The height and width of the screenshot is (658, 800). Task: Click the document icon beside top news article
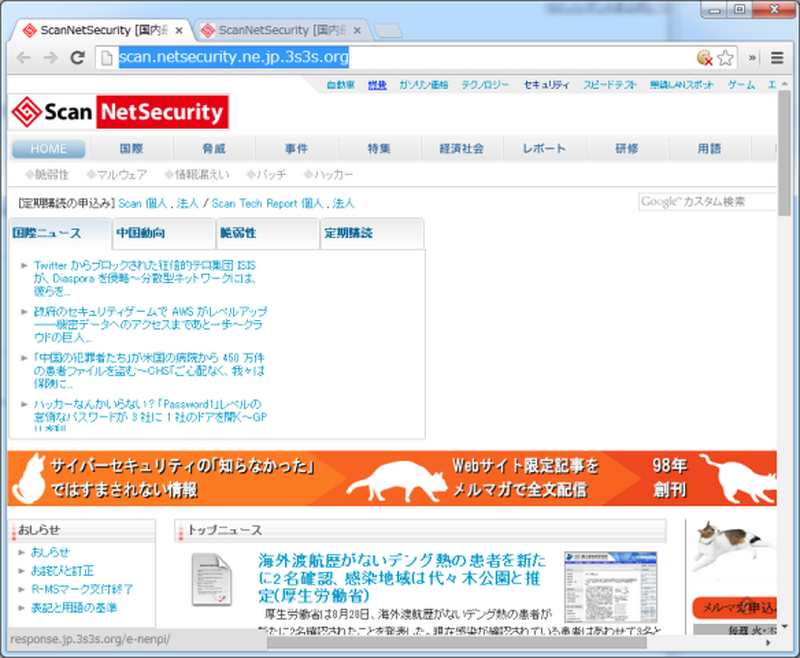pos(211,576)
